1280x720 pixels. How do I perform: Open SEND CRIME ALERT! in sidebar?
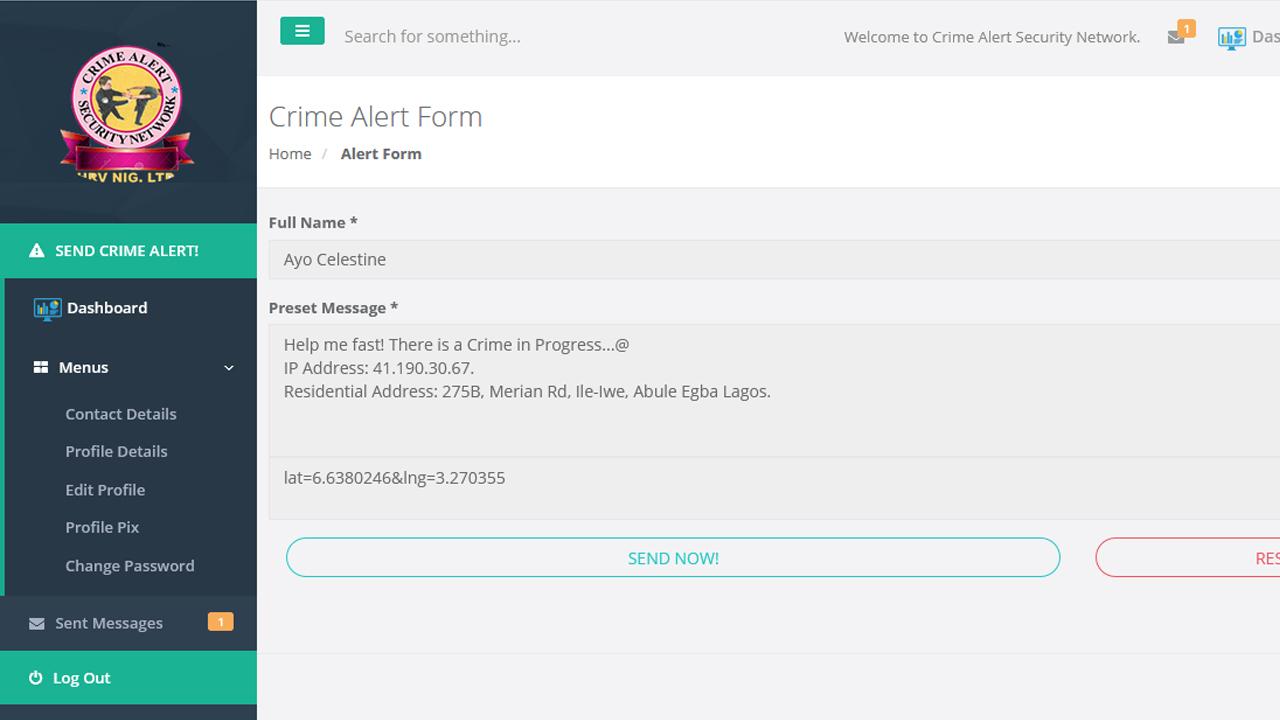[128, 251]
